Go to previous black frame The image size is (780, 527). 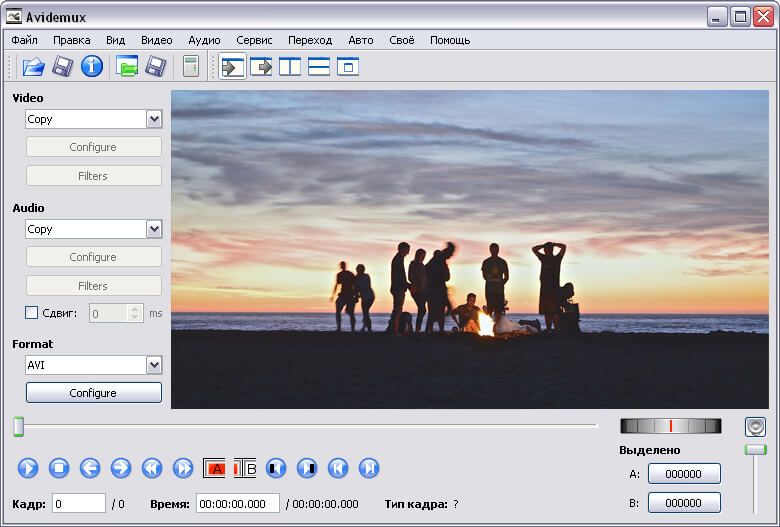click(276, 468)
